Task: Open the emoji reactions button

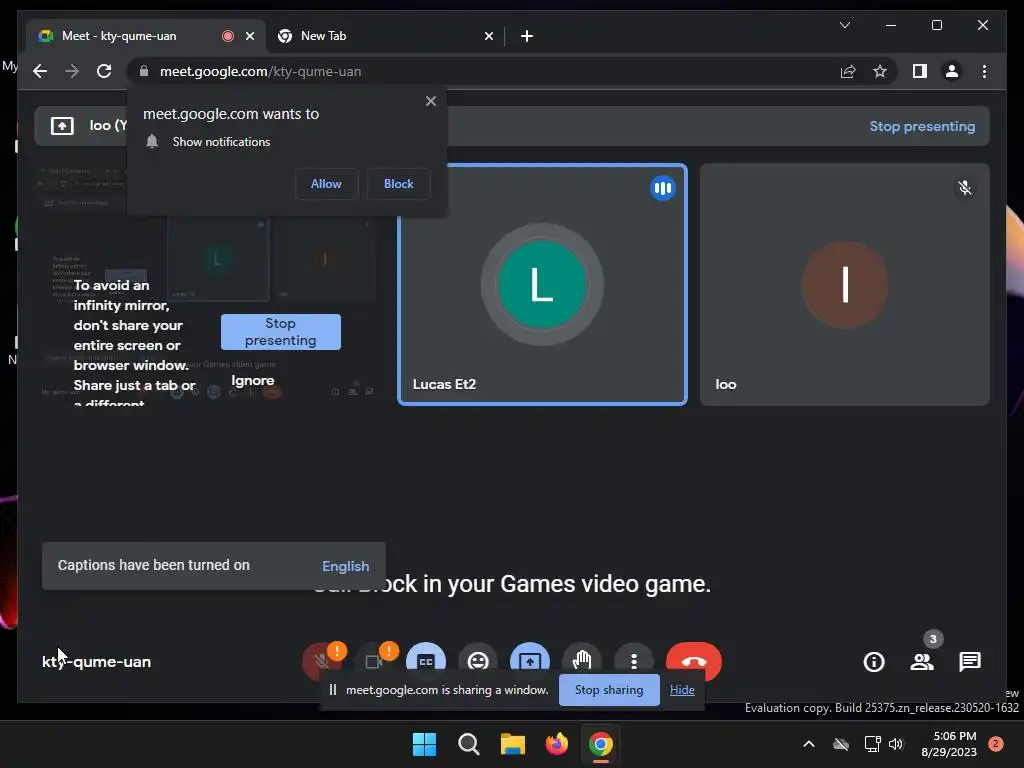Action: [x=478, y=660]
